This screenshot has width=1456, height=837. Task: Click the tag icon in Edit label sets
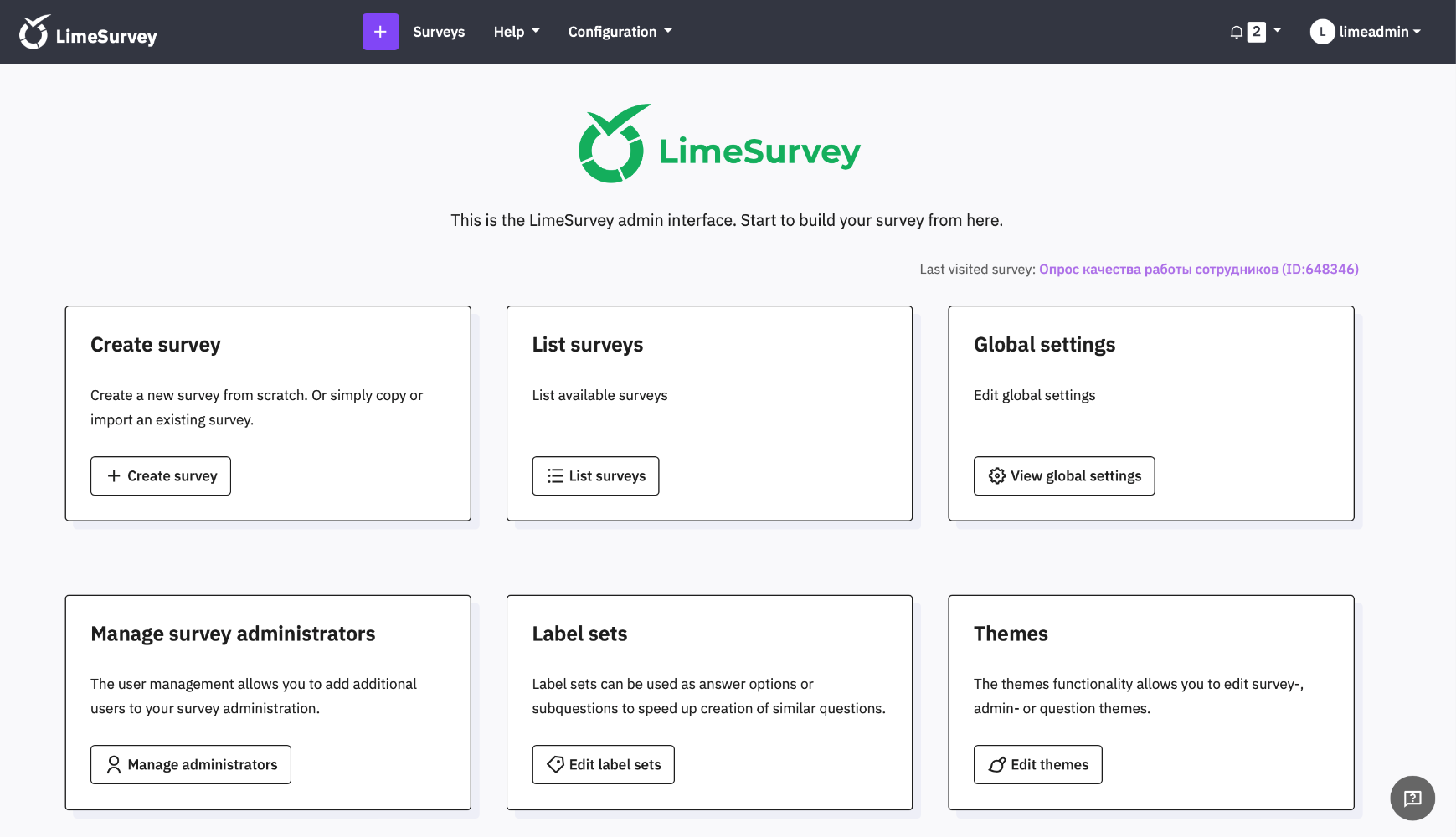click(x=555, y=764)
